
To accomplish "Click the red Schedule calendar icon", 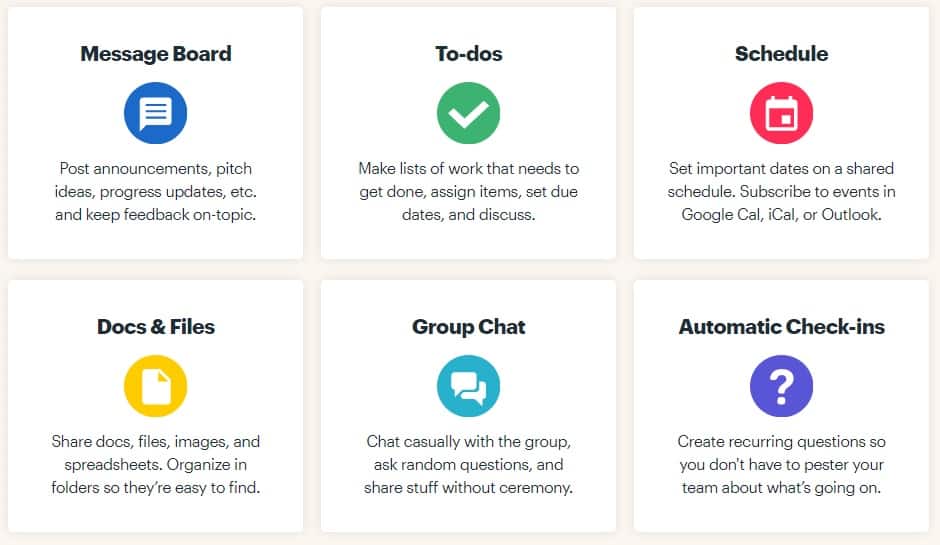I will [x=781, y=113].
